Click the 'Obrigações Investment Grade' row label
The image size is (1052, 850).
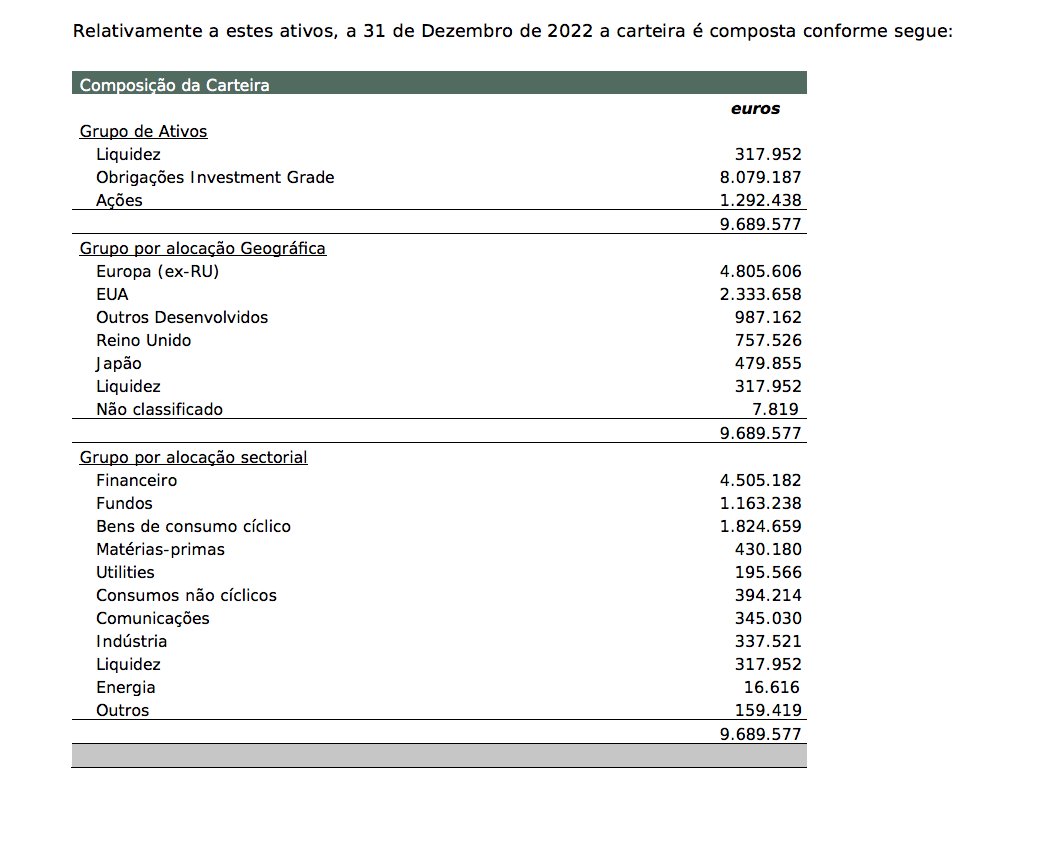[x=215, y=178]
